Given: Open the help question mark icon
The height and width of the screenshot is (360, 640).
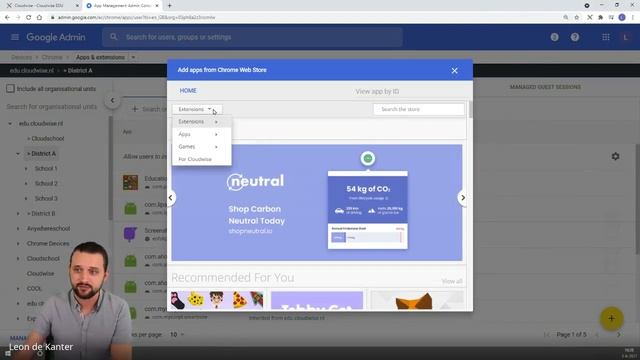Looking at the screenshot, I should click(x=575, y=37).
